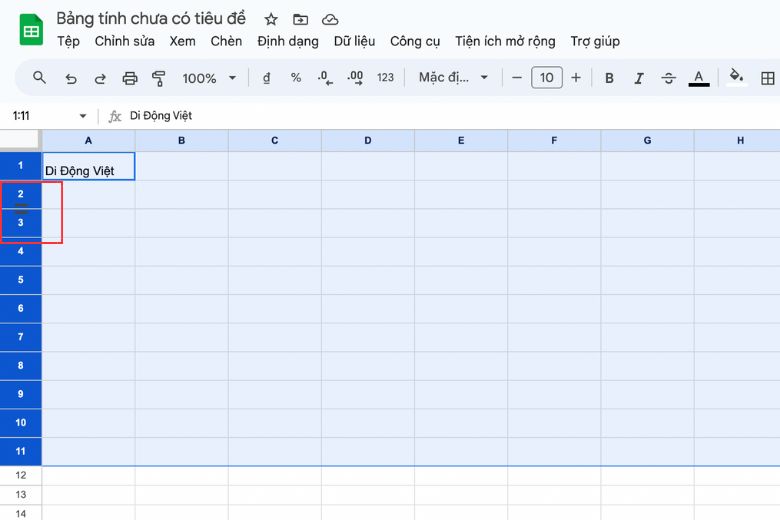The height and width of the screenshot is (520, 780).
Task: Activate the paint format tool
Action: [x=159, y=78]
